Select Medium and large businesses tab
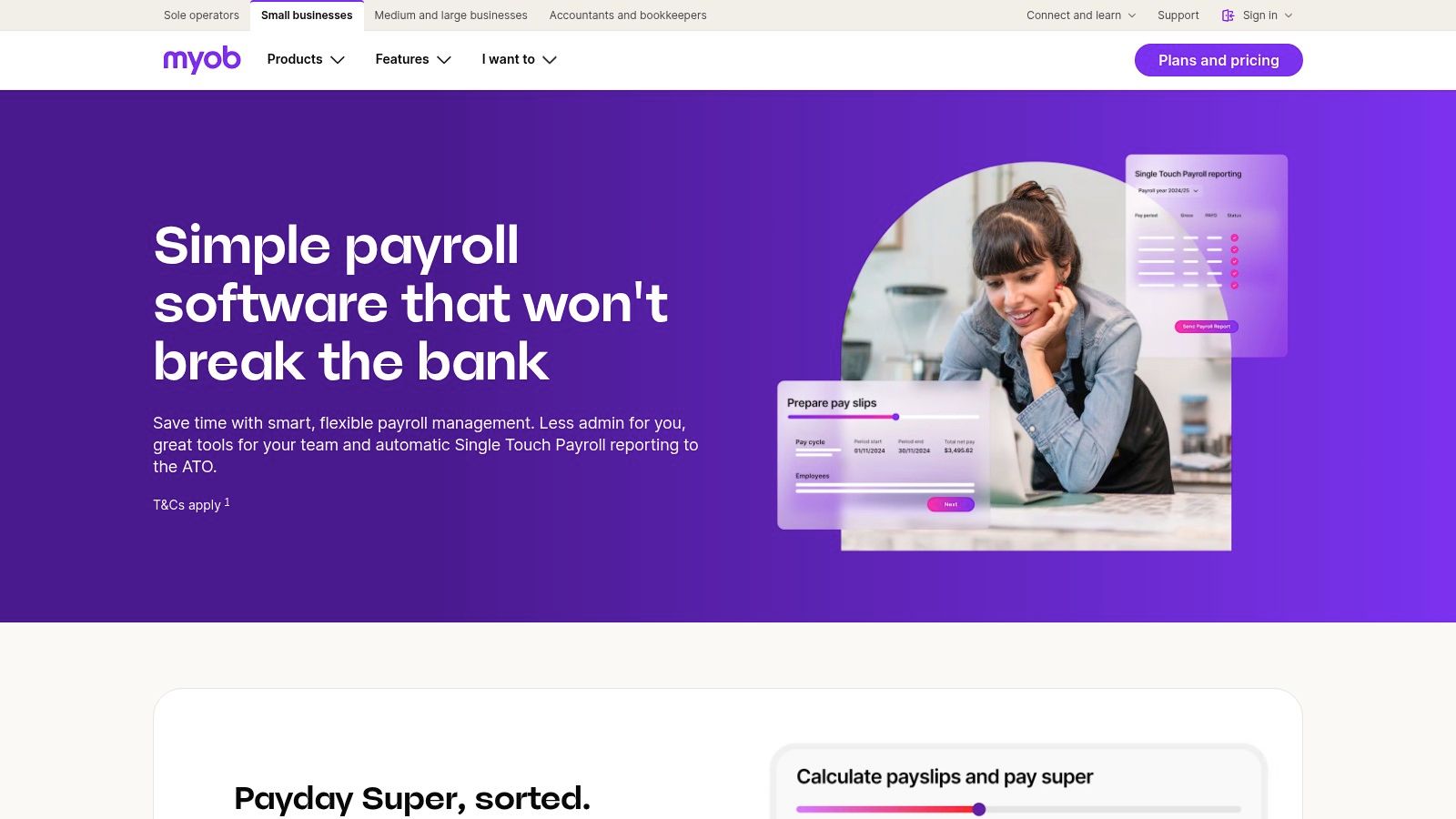The image size is (1456, 819). coord(450,15)
